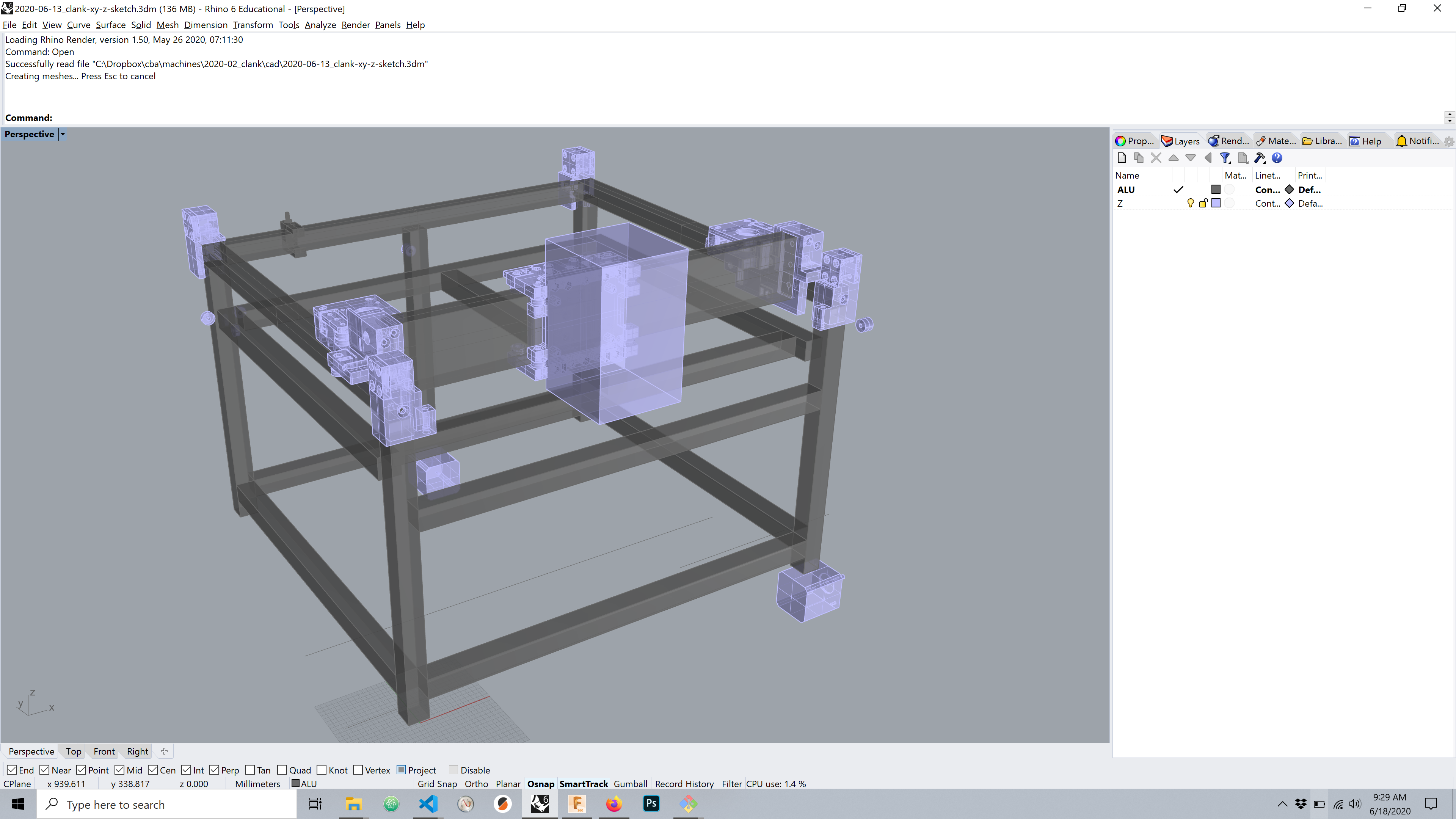The image size is (1456, 819).
Task: Change the Z layer color swatch
Action: 1216,204
